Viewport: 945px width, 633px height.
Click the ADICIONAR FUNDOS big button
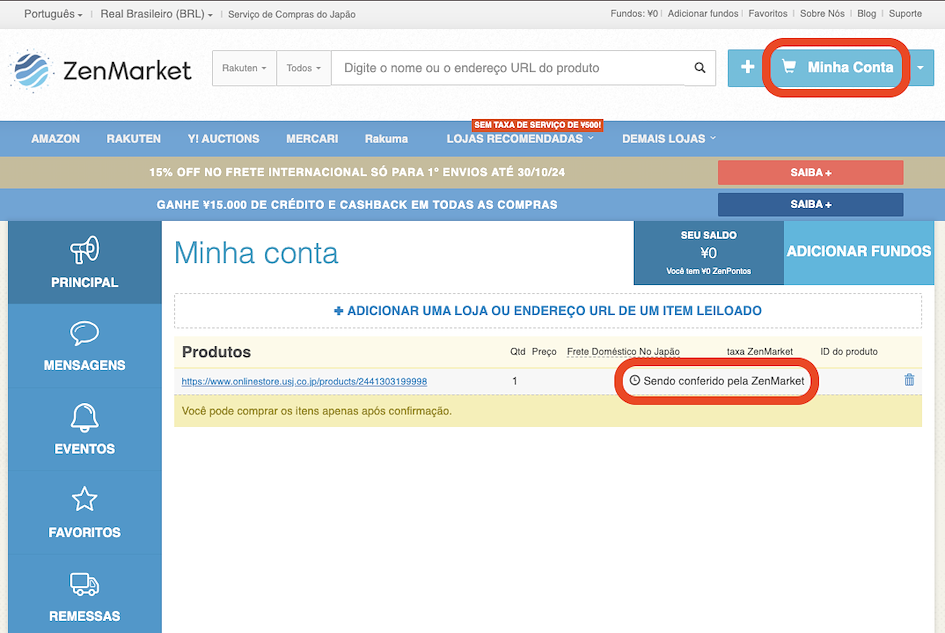859,252
